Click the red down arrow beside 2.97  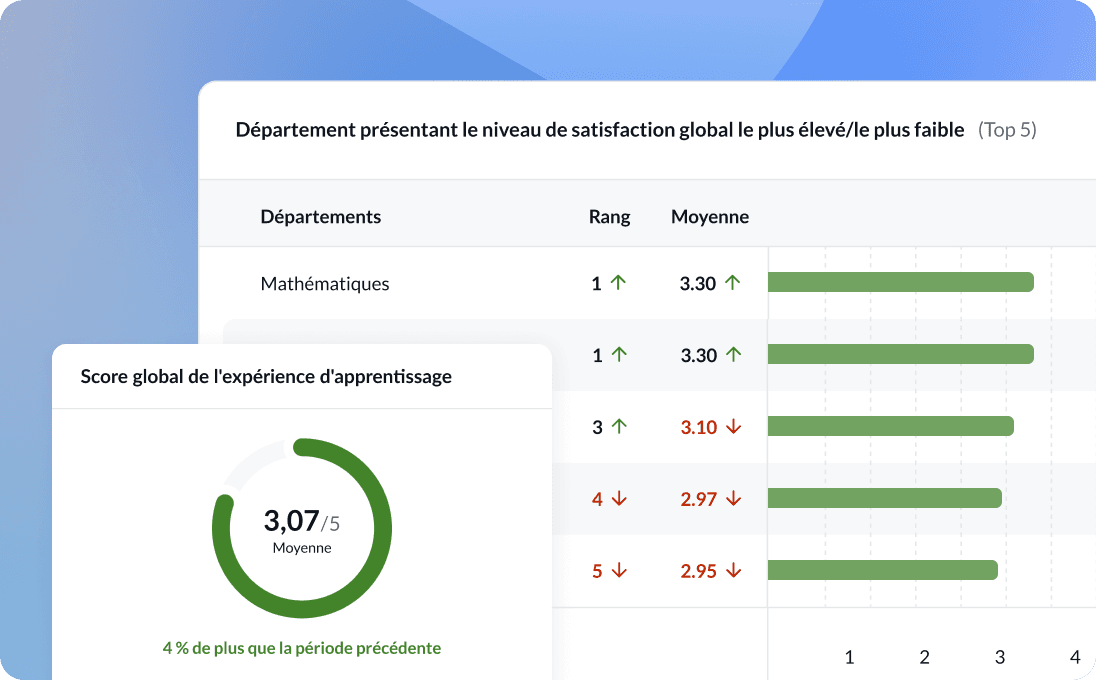click(733, 499)
